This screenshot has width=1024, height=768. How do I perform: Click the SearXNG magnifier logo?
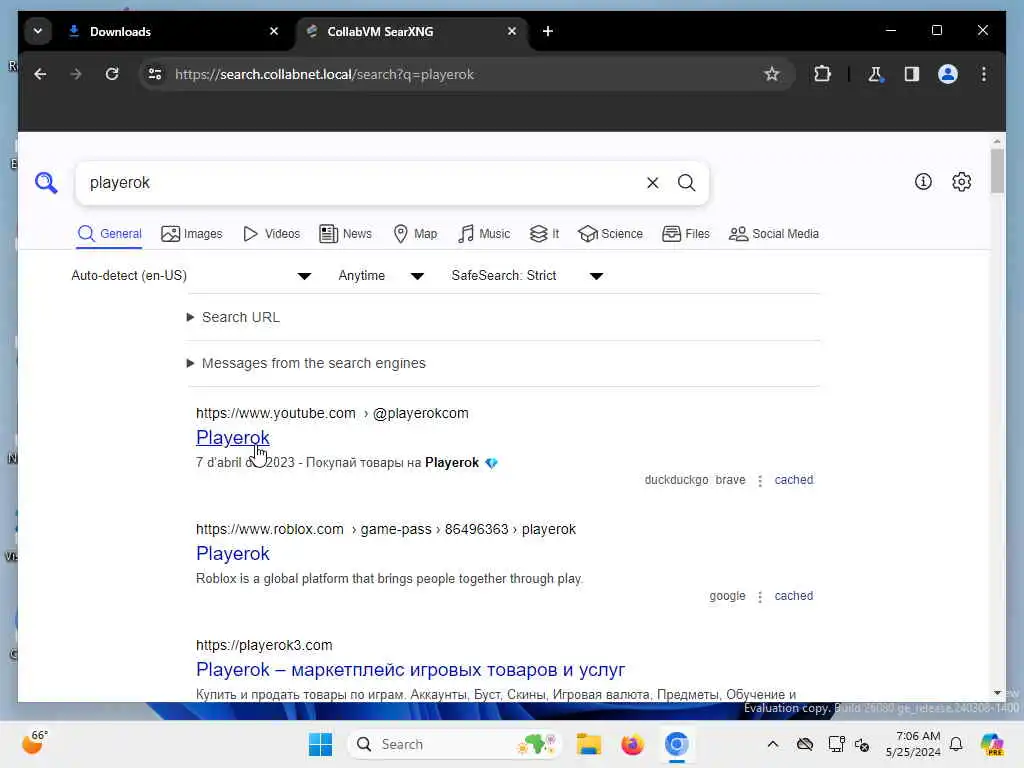46,183
